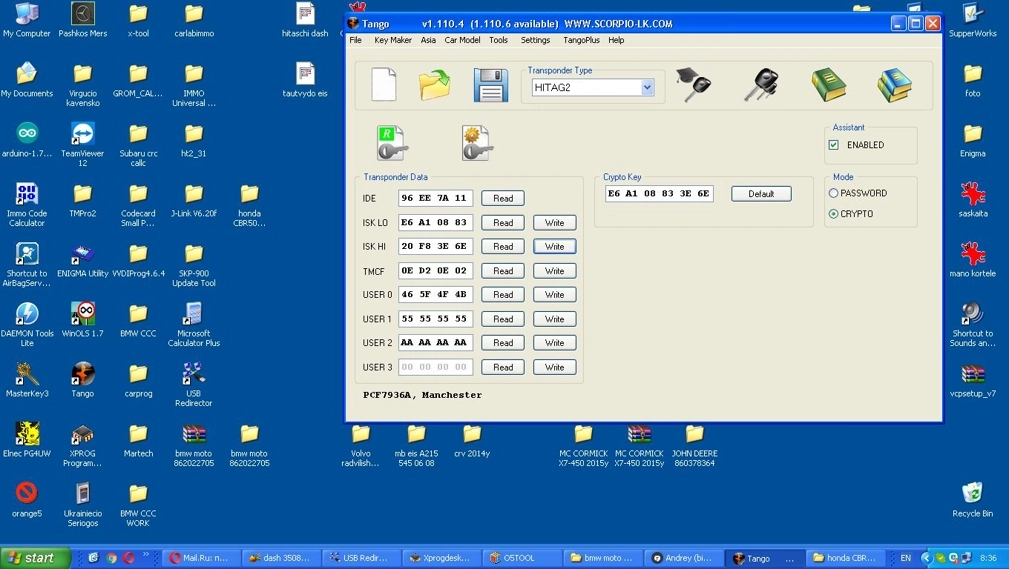Click the TMCF value field

[436, 271]
